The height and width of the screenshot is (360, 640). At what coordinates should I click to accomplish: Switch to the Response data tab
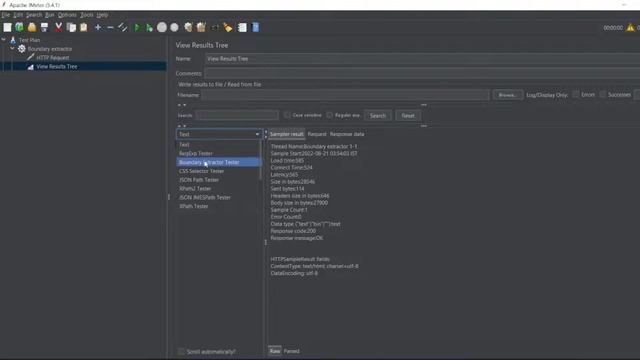(347, 134)
